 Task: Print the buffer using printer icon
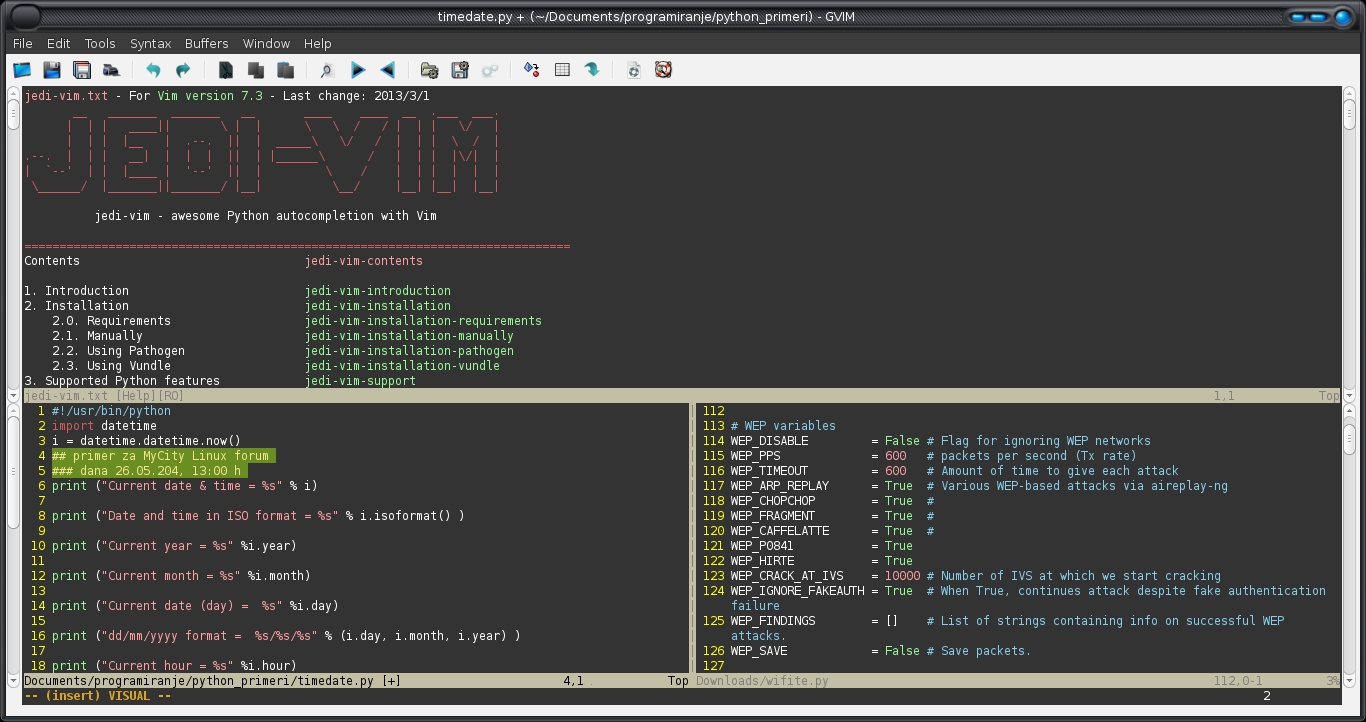112,70
